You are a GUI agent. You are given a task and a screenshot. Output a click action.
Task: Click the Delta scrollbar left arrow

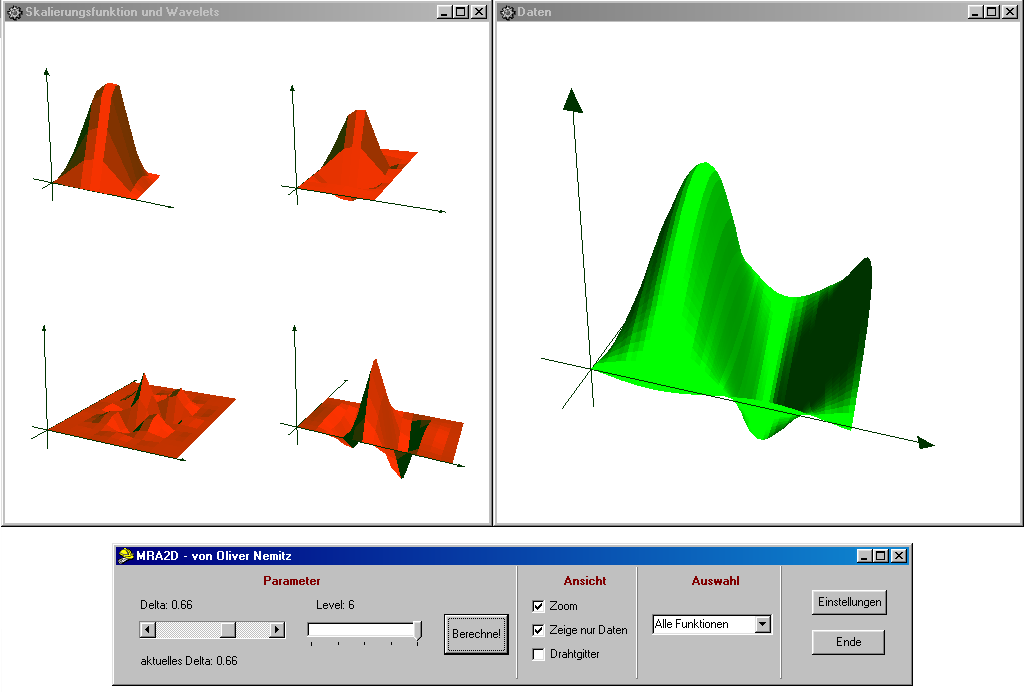[x=147, y=630]
